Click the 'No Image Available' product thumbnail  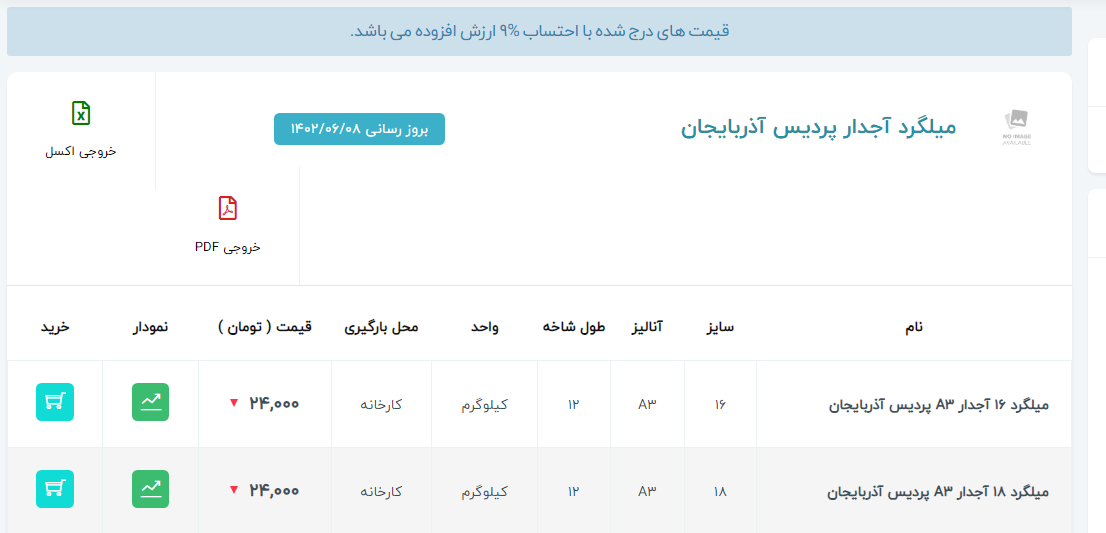pyautogui.click(x=1016, y=128)
